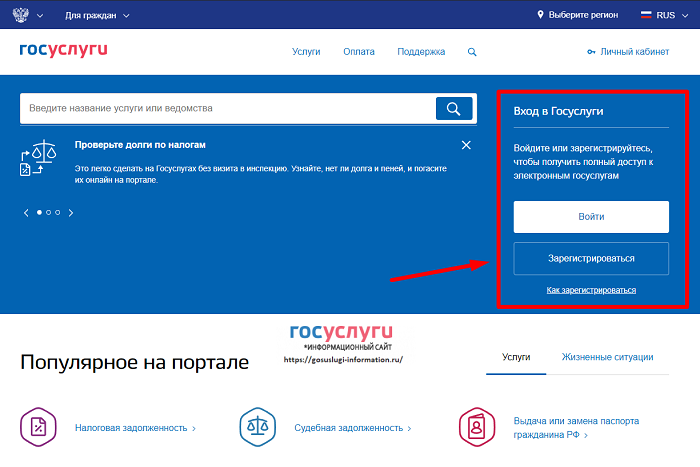Open the 'Проверьте долги по налогам' banner
The width and height of the screenshot is (700, 467).
(x=140, y=145)
